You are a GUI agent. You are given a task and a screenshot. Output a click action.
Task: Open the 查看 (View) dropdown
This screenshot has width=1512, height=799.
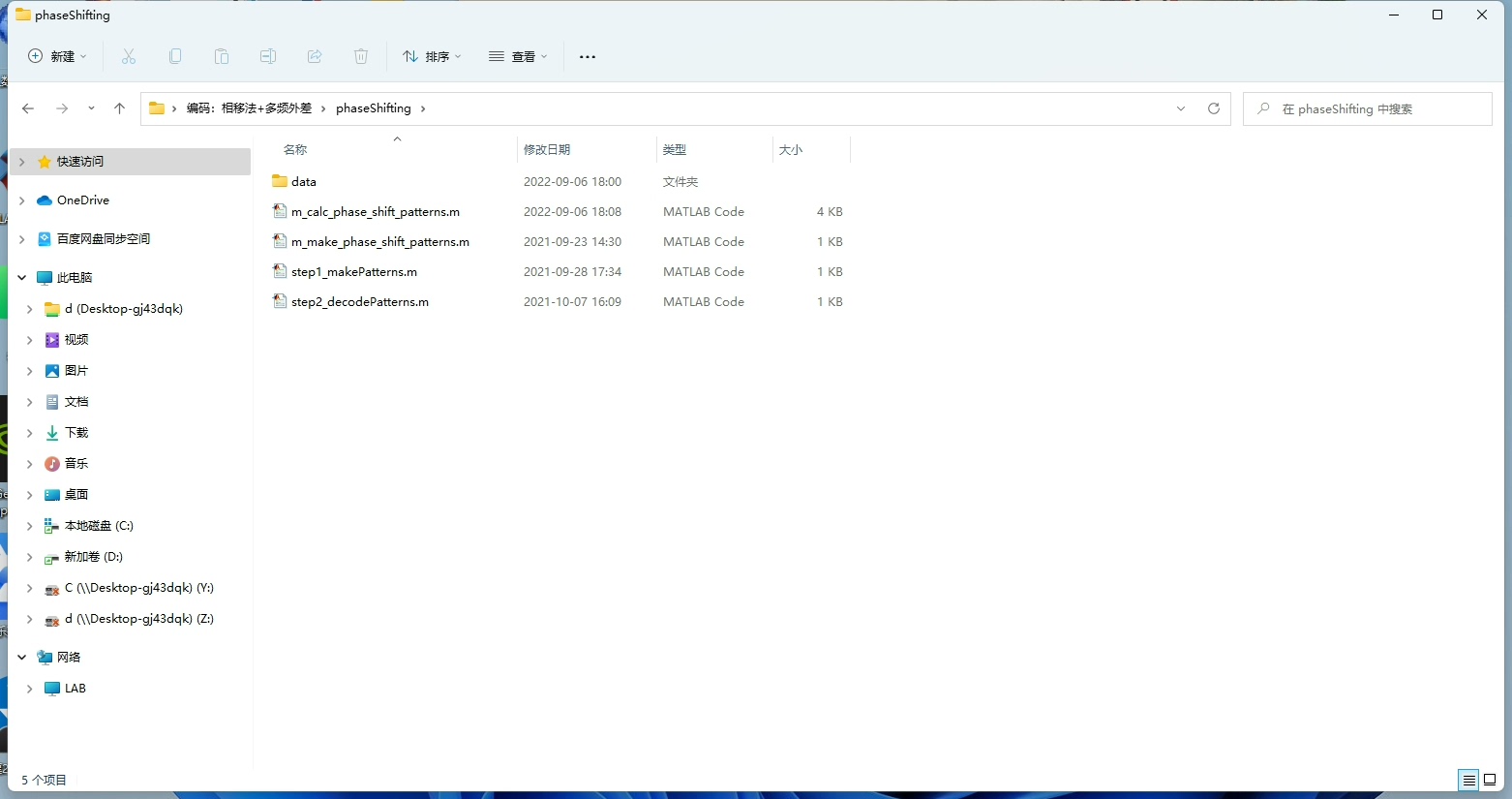[518, 56]
